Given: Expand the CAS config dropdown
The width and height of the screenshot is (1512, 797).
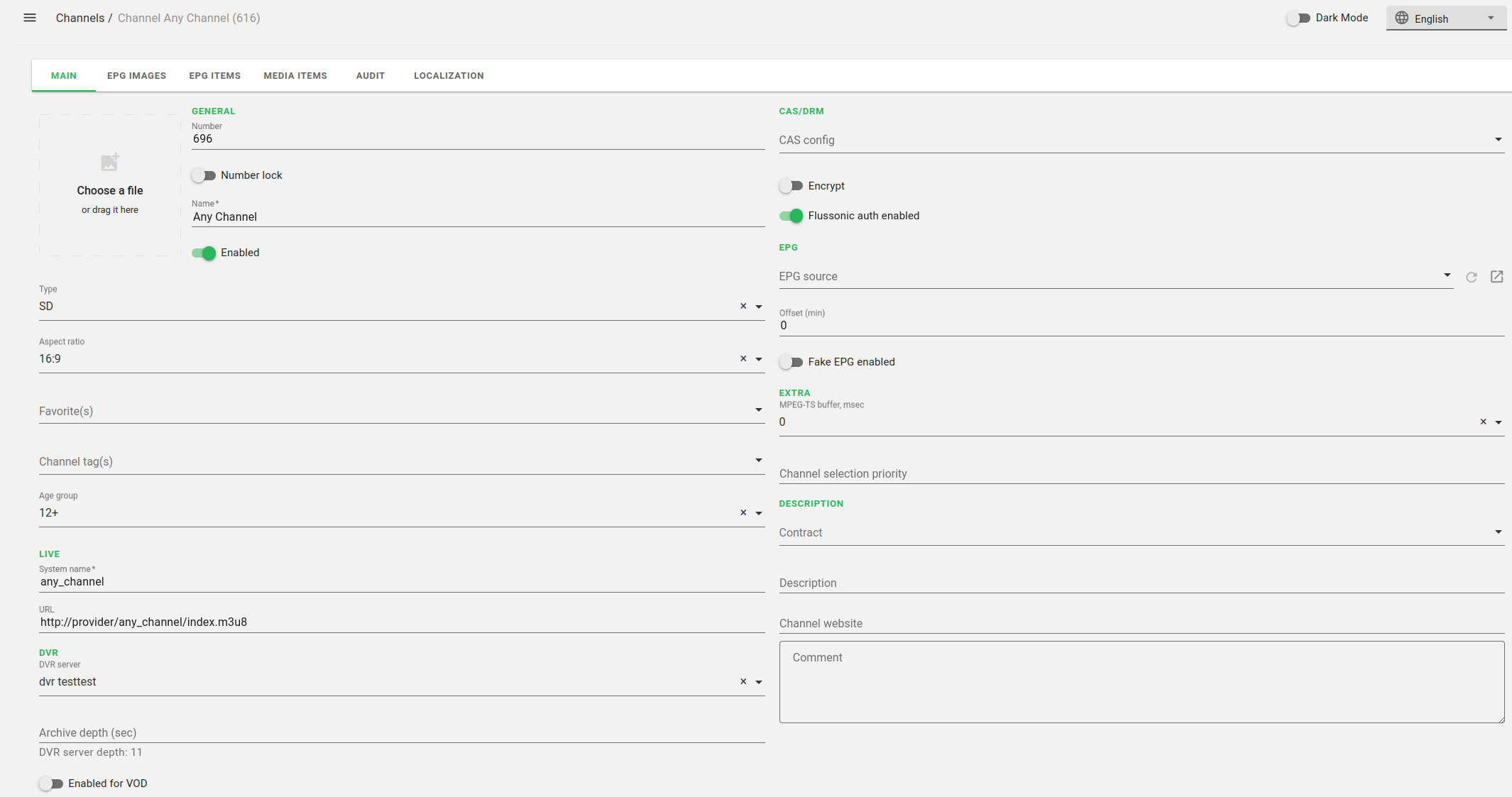Looking at the screenshot, I should (x=1498, y=140).
